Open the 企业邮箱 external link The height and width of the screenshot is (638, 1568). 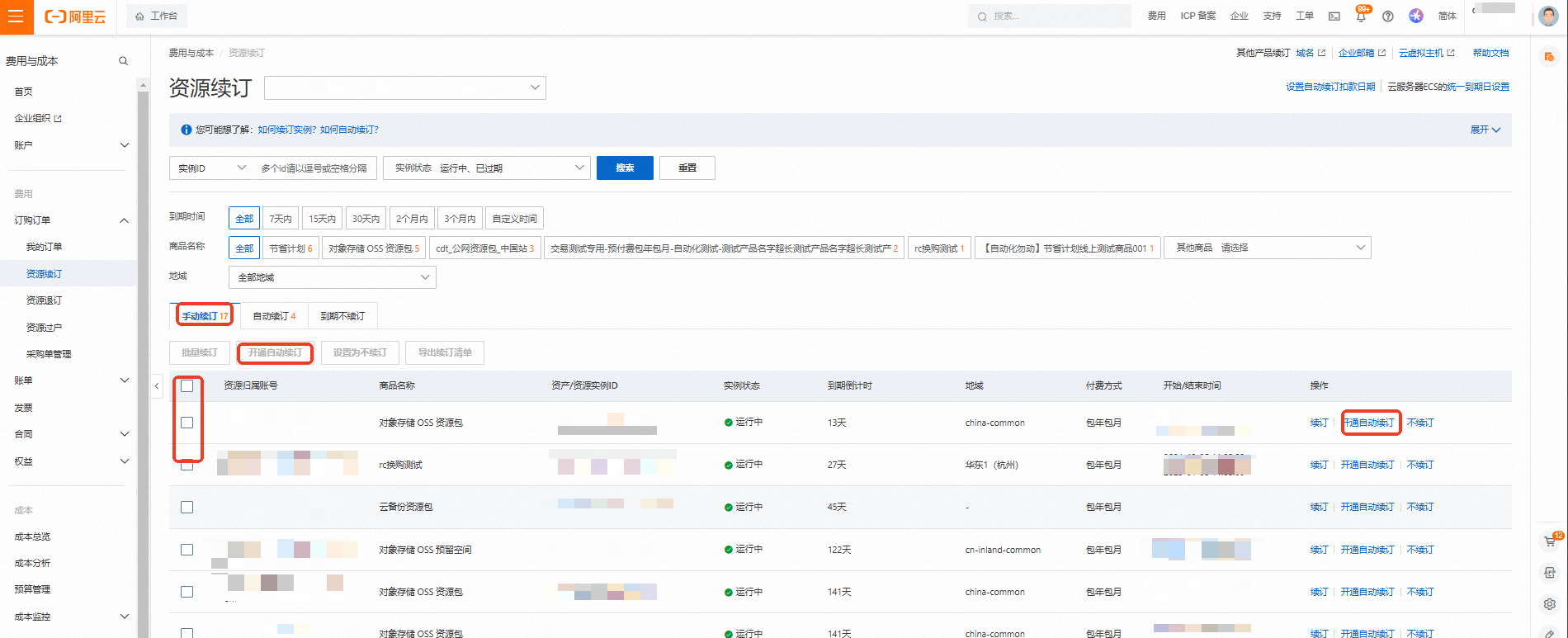1362,53
